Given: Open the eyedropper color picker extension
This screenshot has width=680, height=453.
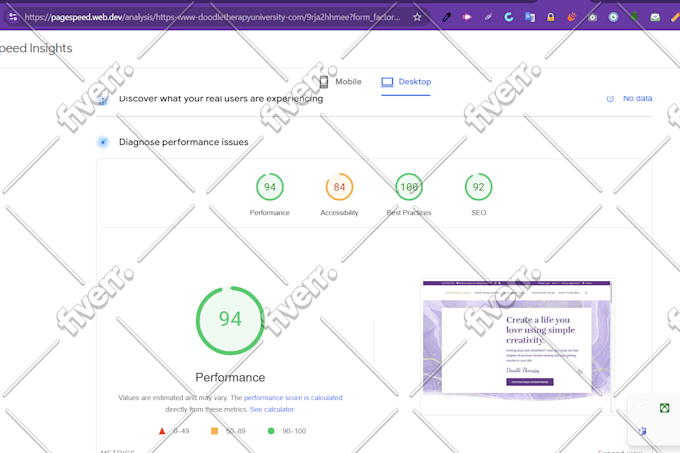Looking at the screenshot, I should click(447, 17).
